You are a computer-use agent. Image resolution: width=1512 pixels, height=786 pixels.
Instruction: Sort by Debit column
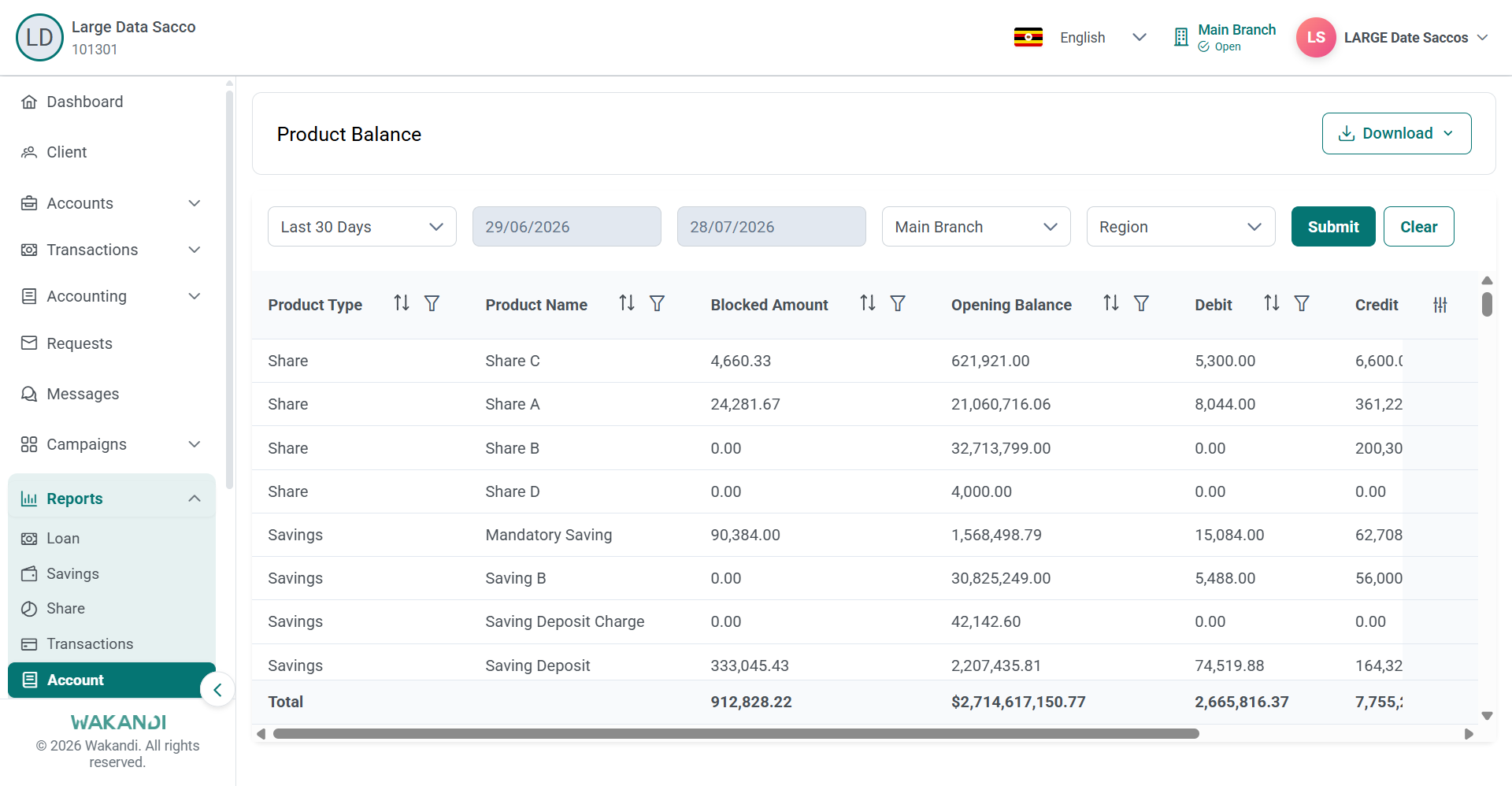(1272, 303)
